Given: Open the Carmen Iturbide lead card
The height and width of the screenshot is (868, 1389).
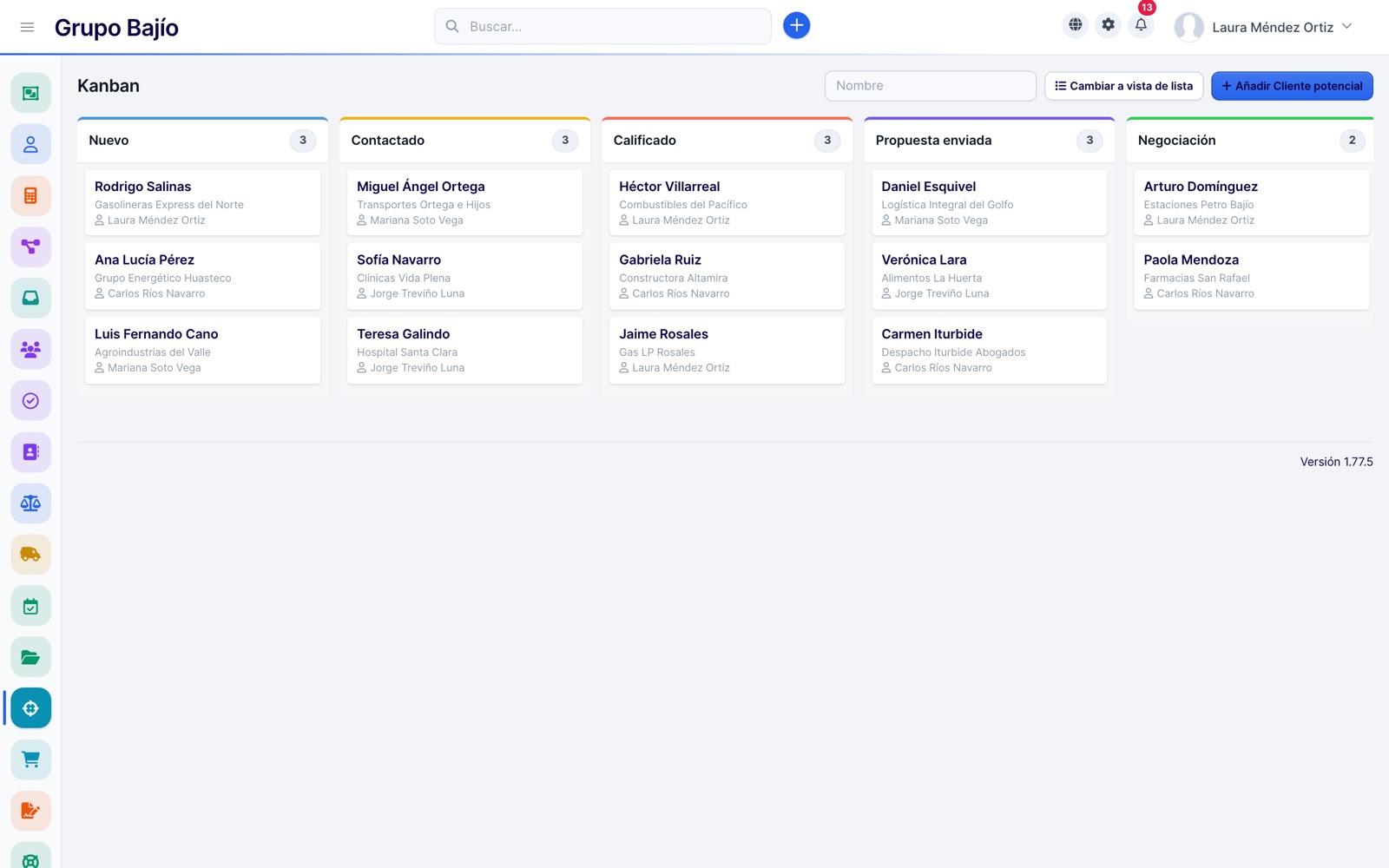Looking at the screenshot, I should pos(989,350).
